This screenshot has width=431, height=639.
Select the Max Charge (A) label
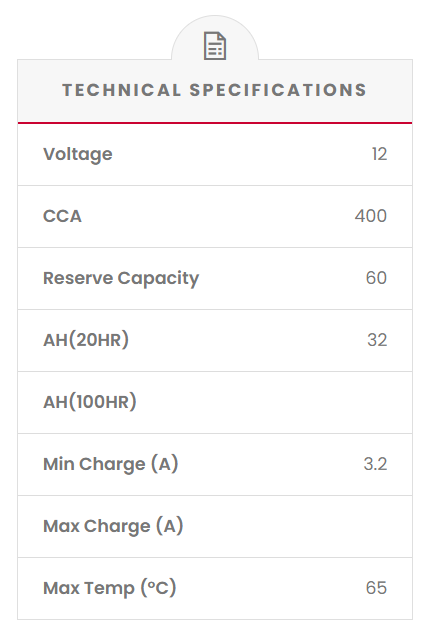tap(113, 526)
